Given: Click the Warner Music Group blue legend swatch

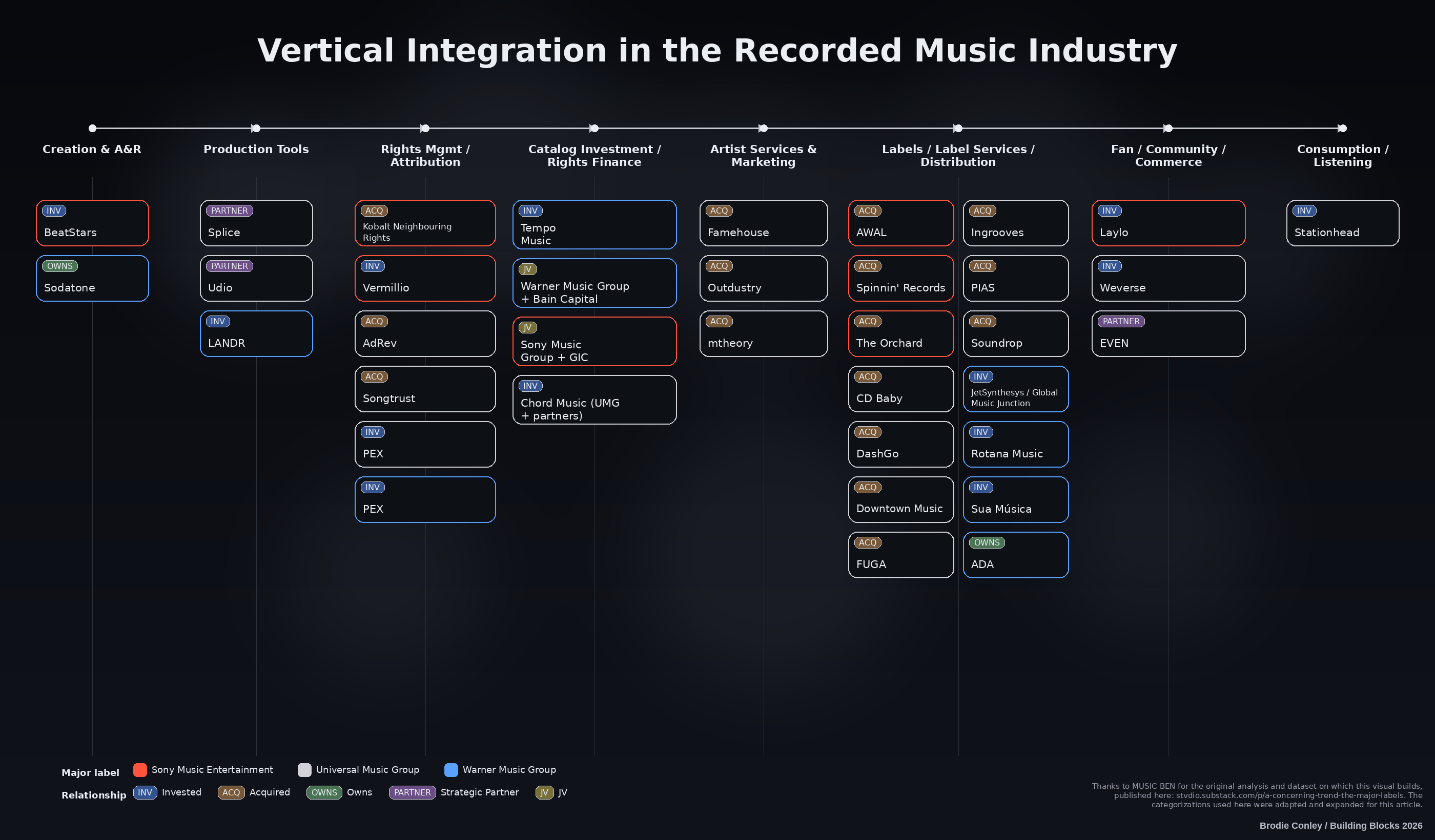Looking at the screenshot, I should (x=451, y=769).
